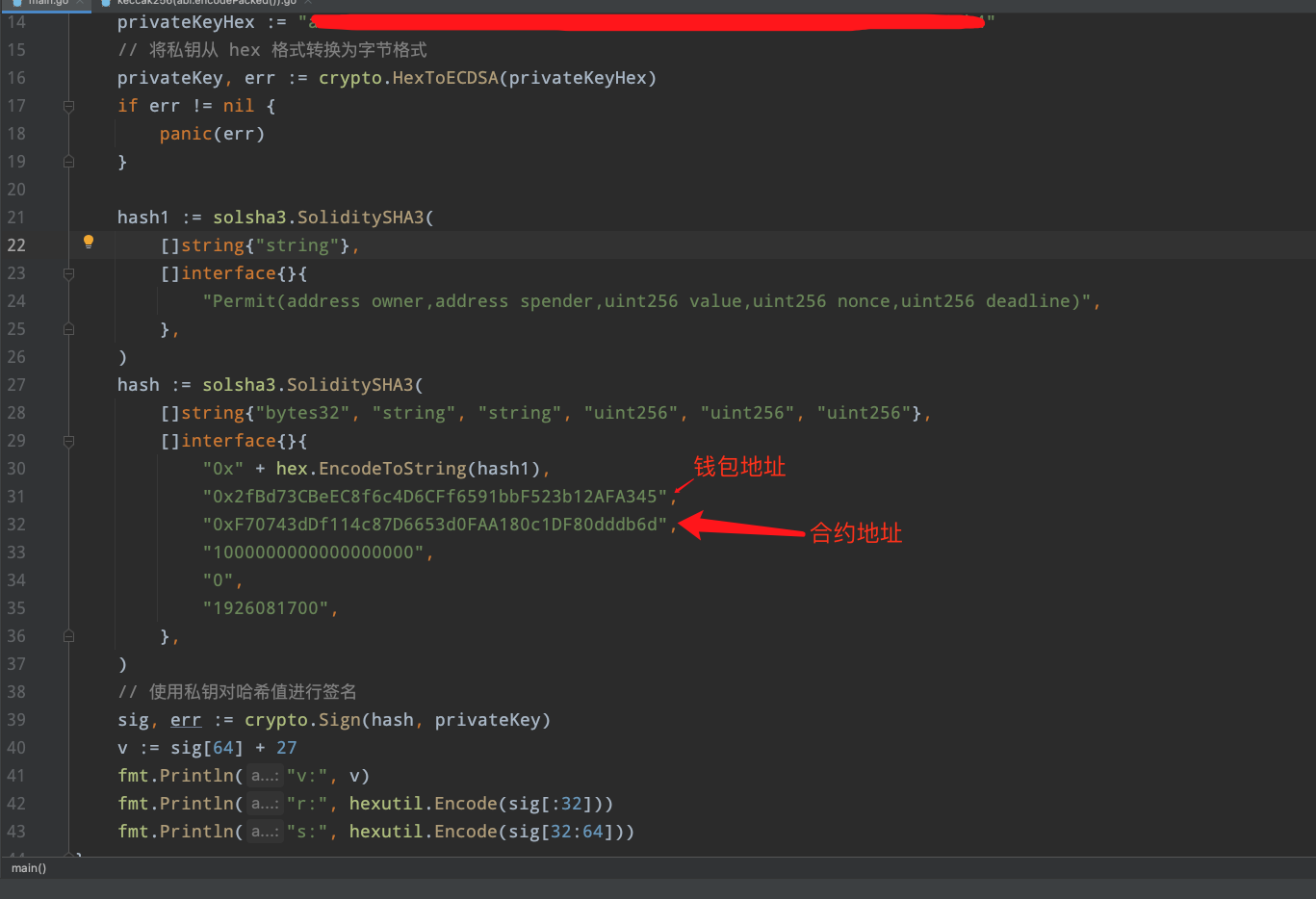Viewport: 1316px width, 899px height.
Task: Click the underlined err variable on line 39
Action: 186,720
